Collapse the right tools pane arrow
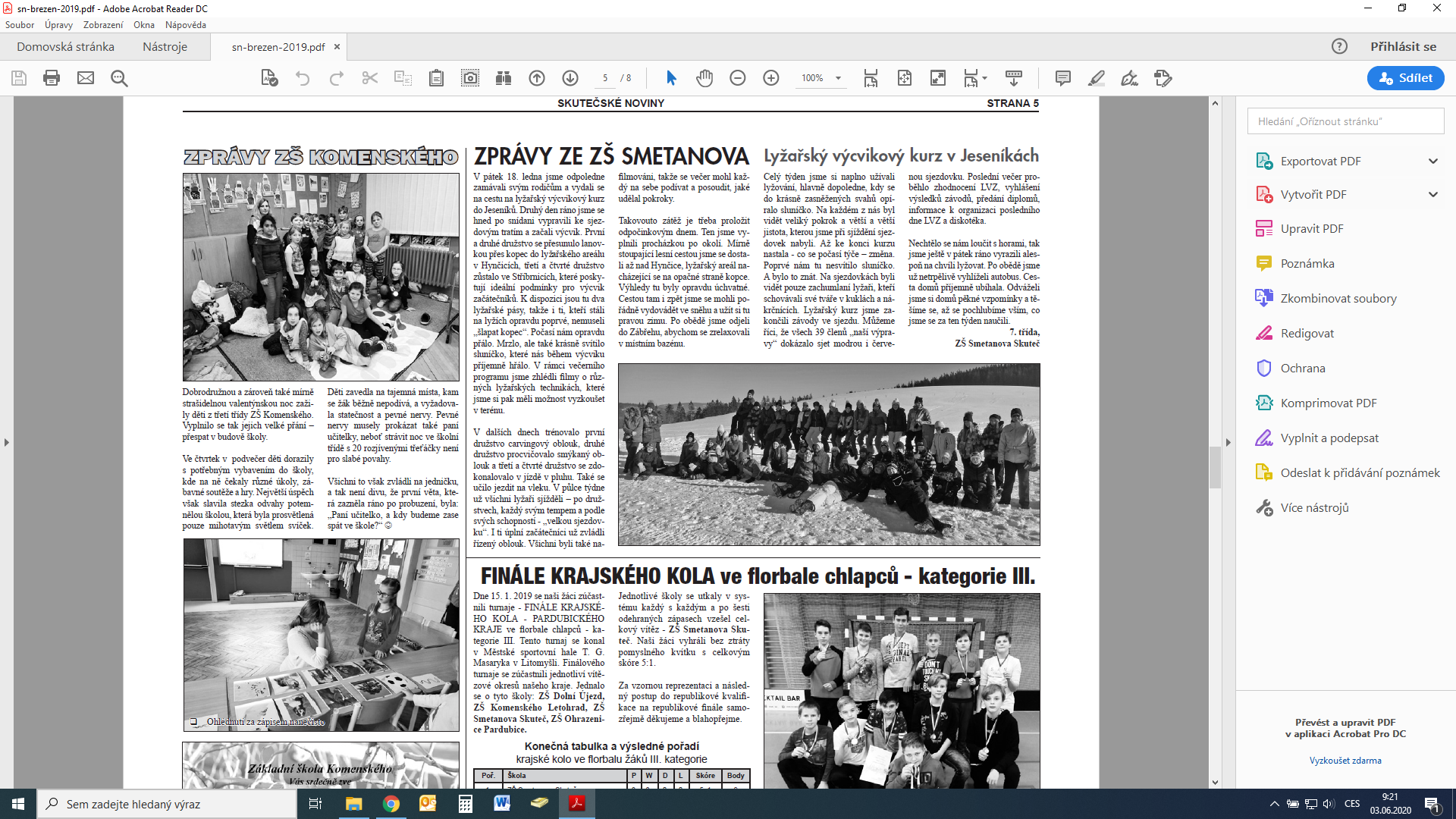1456x819 pixels. pos(1228,442)
